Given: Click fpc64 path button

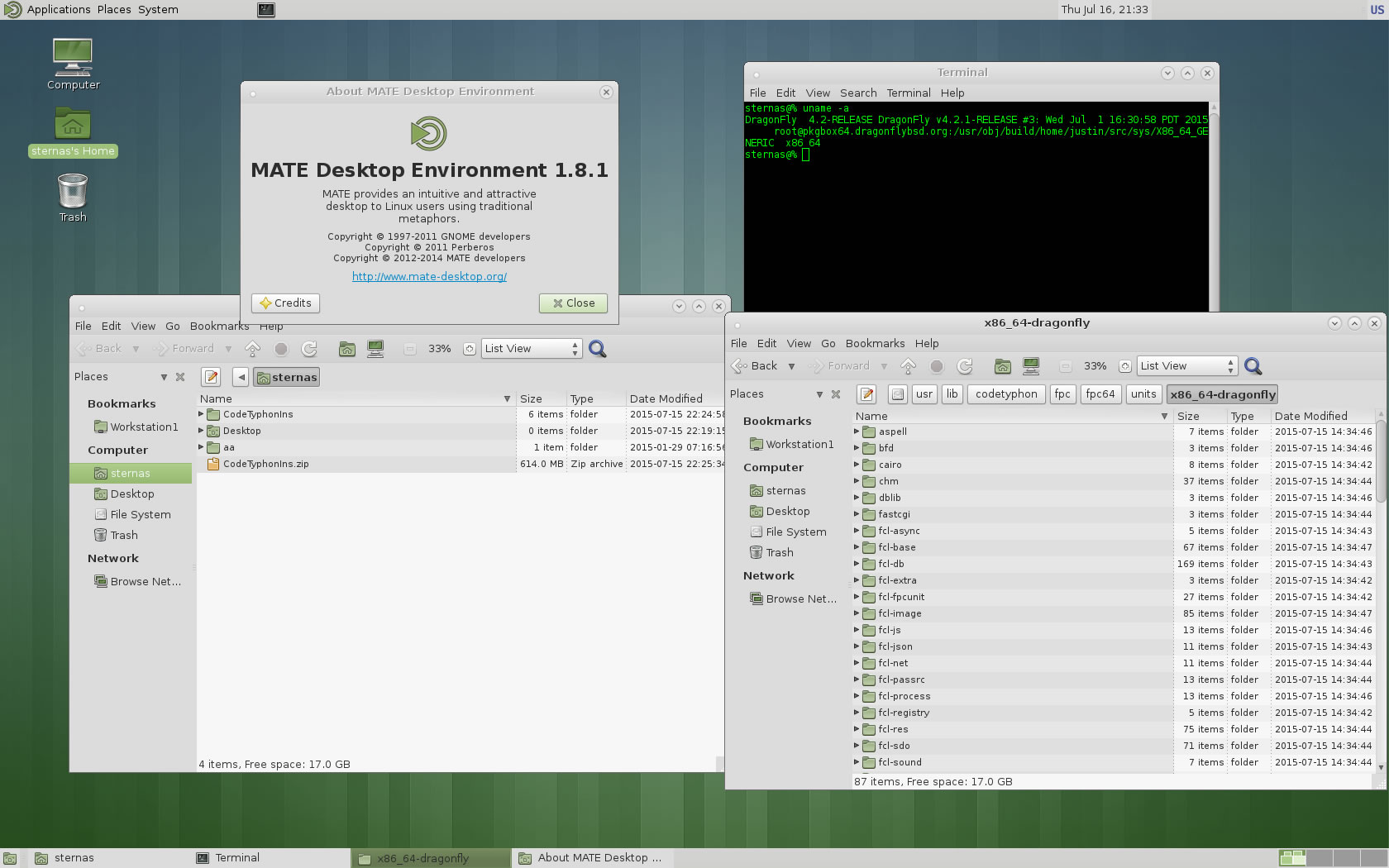Looking at the screenshot, I should (1100, 394).
